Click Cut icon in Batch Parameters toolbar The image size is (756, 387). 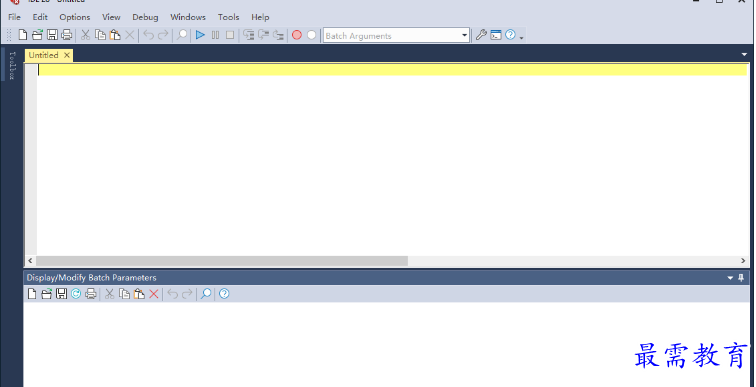click(x=109, y=294)
